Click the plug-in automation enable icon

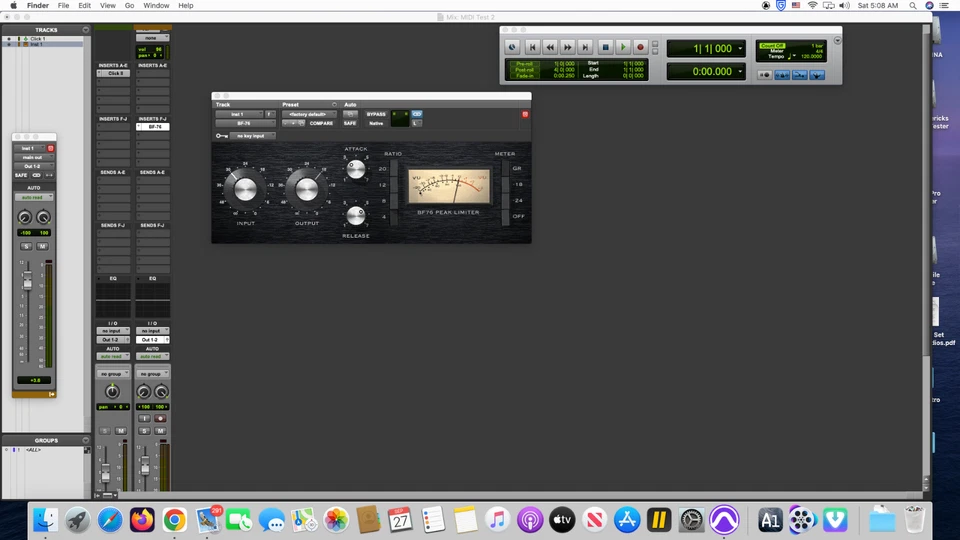pos(350,114)
